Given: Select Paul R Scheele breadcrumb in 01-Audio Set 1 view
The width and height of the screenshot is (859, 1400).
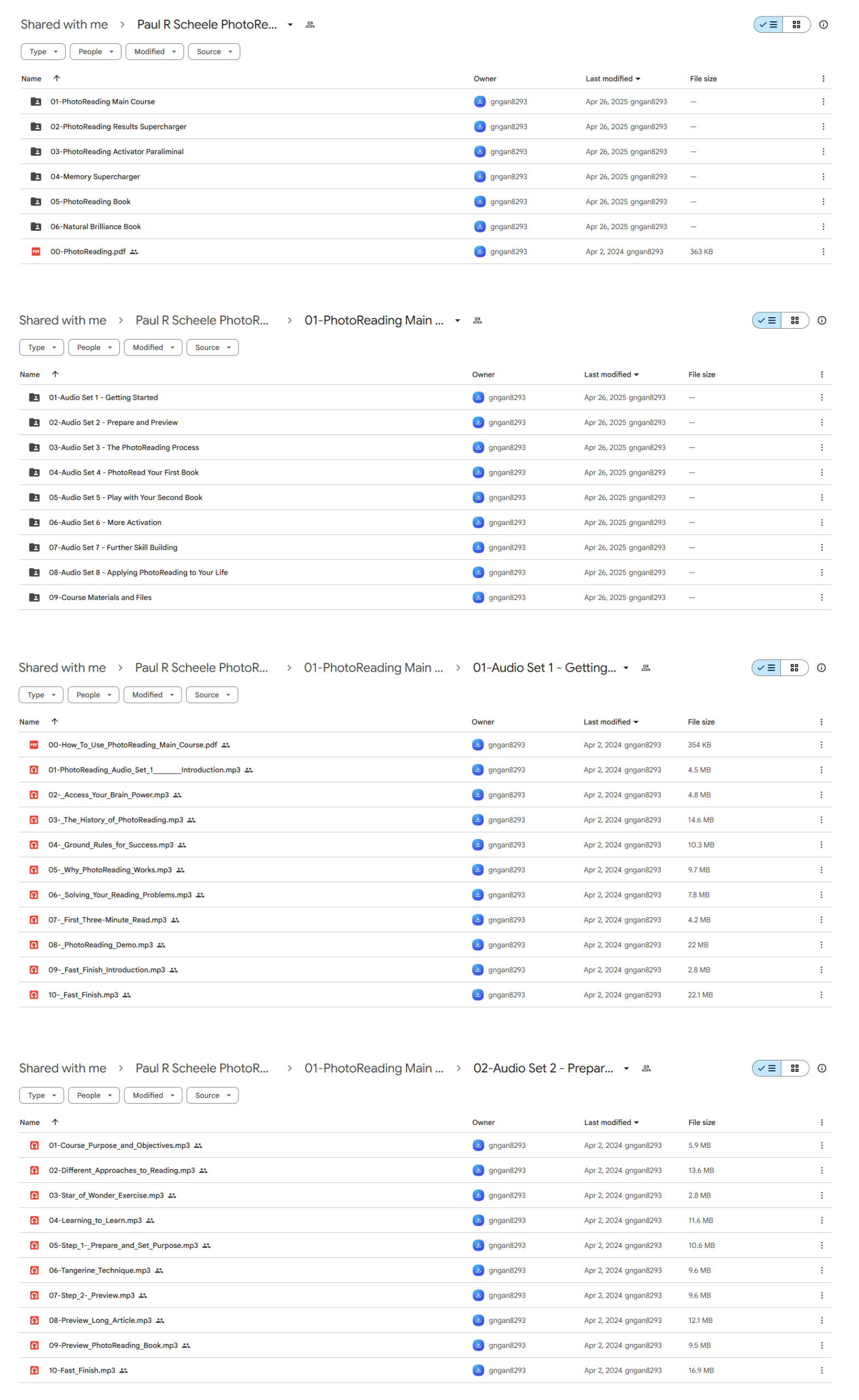Looking at the screenshot, I should point(201,668).
